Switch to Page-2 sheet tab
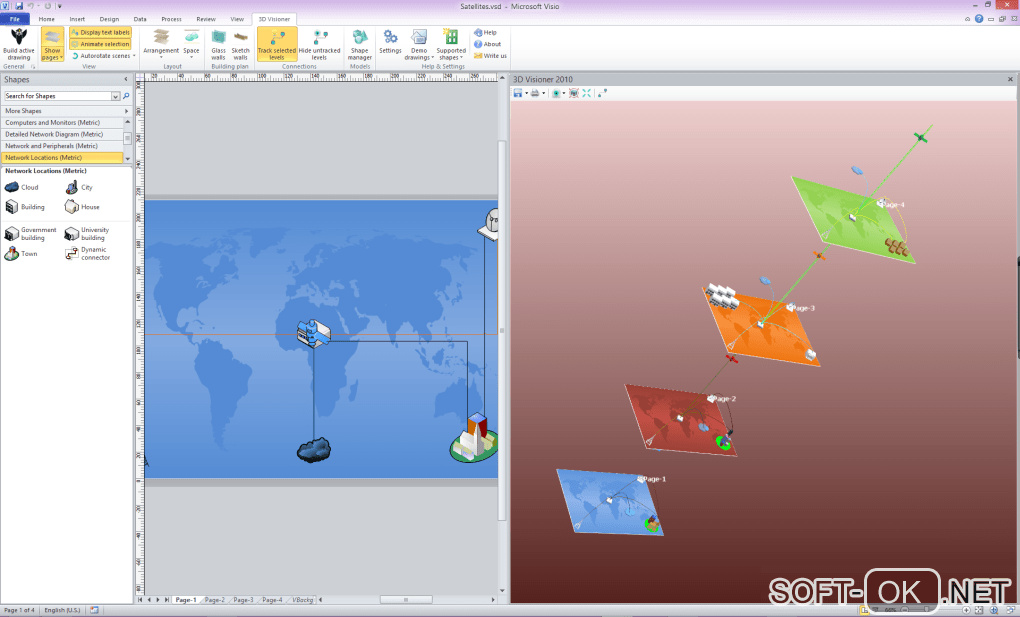The width and height of the screenshot is (1020, 617). click(214, 600)
